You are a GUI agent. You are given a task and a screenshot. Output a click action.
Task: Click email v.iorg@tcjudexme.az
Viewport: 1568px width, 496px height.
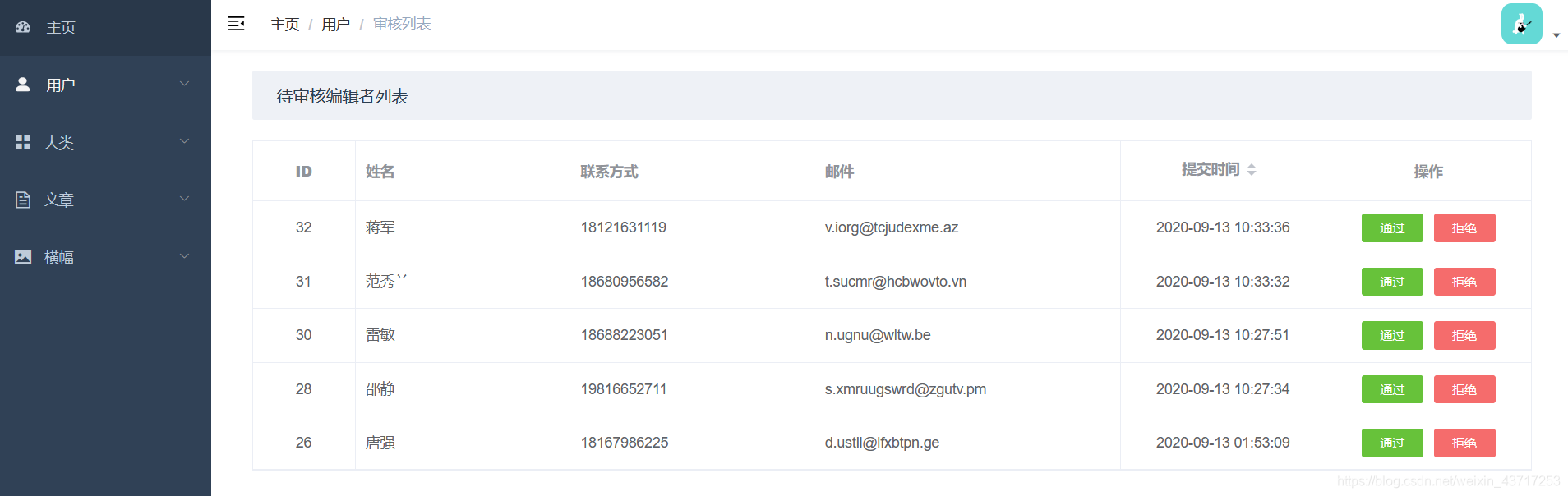[892, 227]
